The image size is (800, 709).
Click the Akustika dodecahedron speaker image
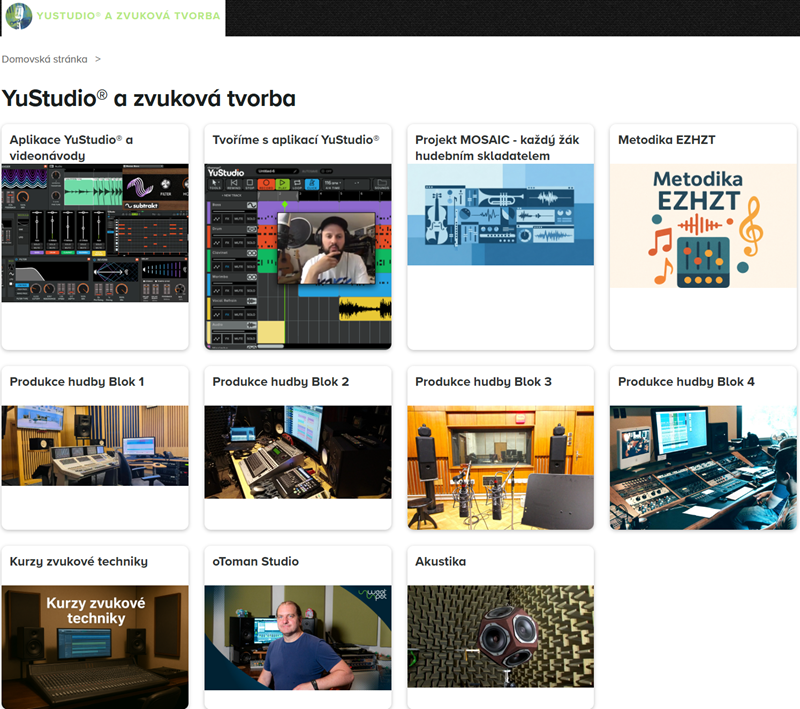click(x=500, y=638)
